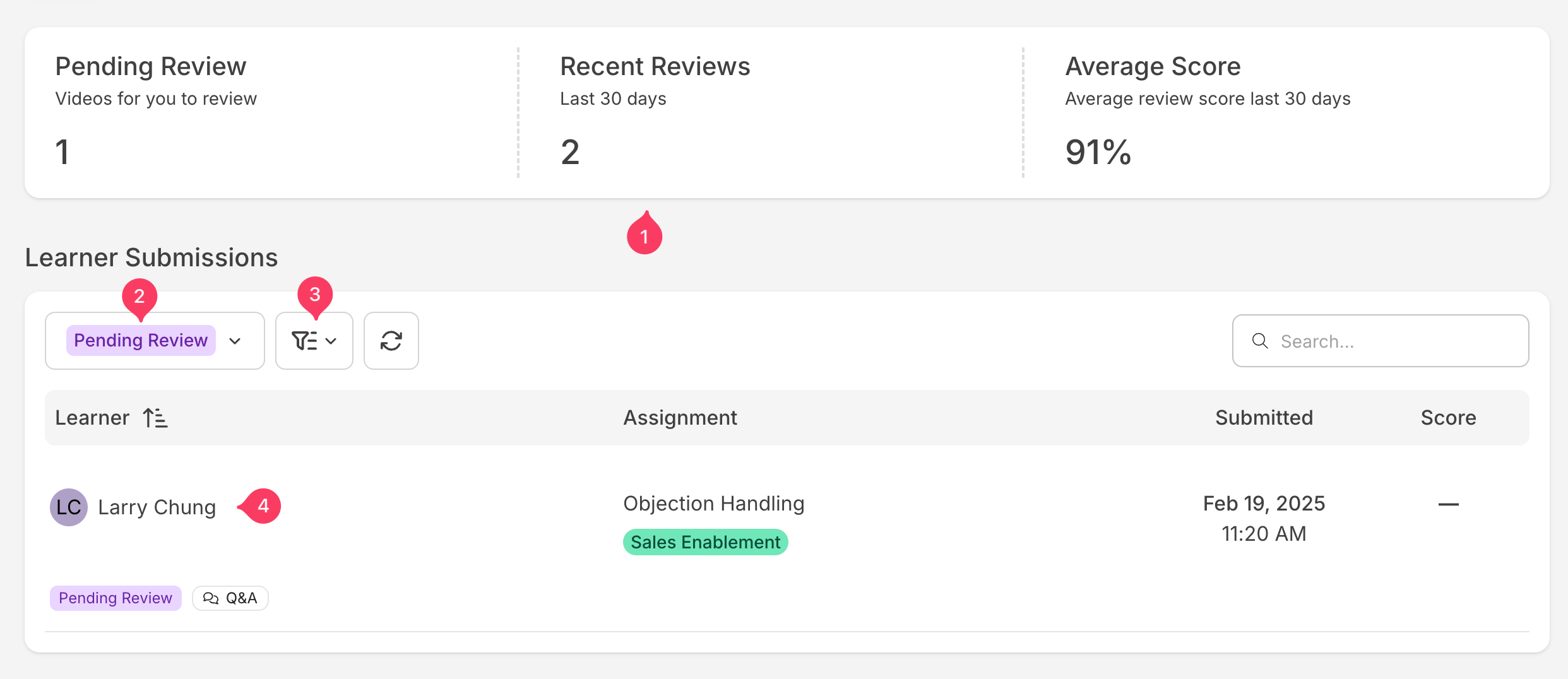1568x679 pixels.
Task: Click the green Sales Enablement tag
Action: coord(705,542)
